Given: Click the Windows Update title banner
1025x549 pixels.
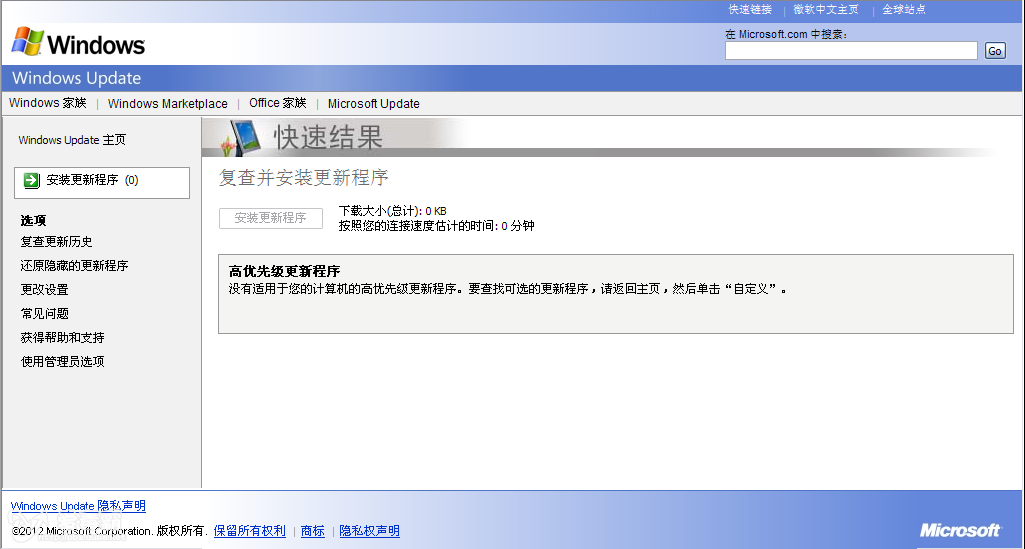Looking at the screenshot, I should (x=76, y=78).
